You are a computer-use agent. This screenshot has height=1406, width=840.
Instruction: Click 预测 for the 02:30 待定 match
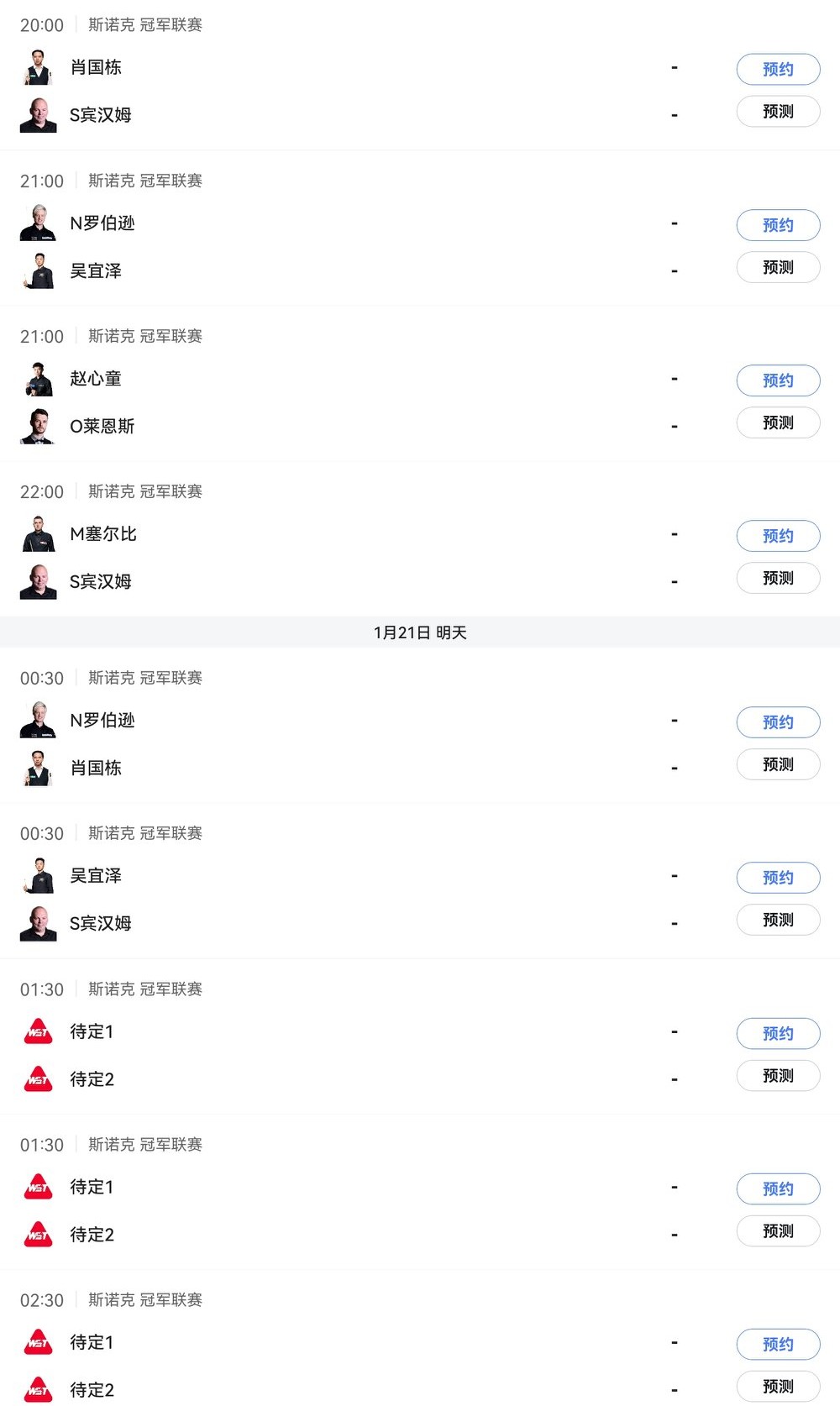pos(778,1386)
